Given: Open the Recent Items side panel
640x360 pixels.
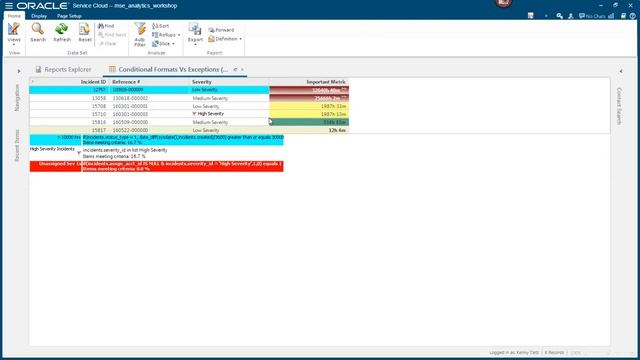Looking at the screenshot, I should (x=17, y=145).
